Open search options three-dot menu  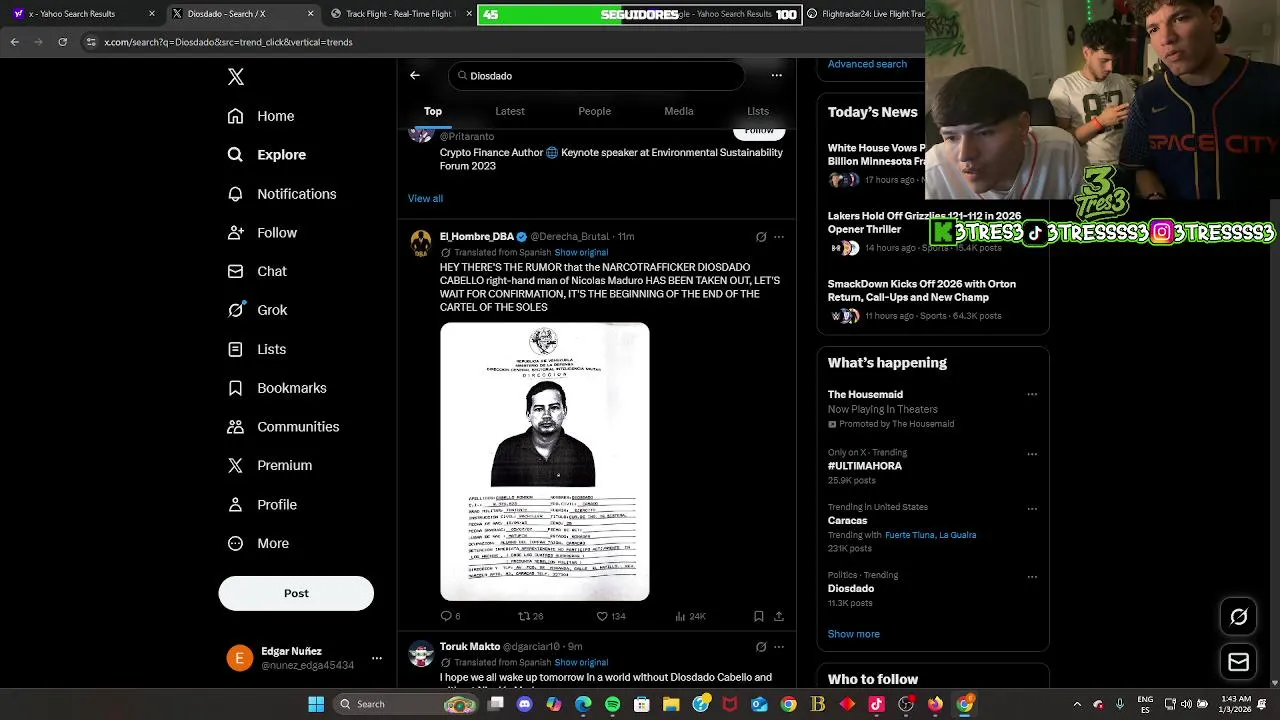[776, 75]
